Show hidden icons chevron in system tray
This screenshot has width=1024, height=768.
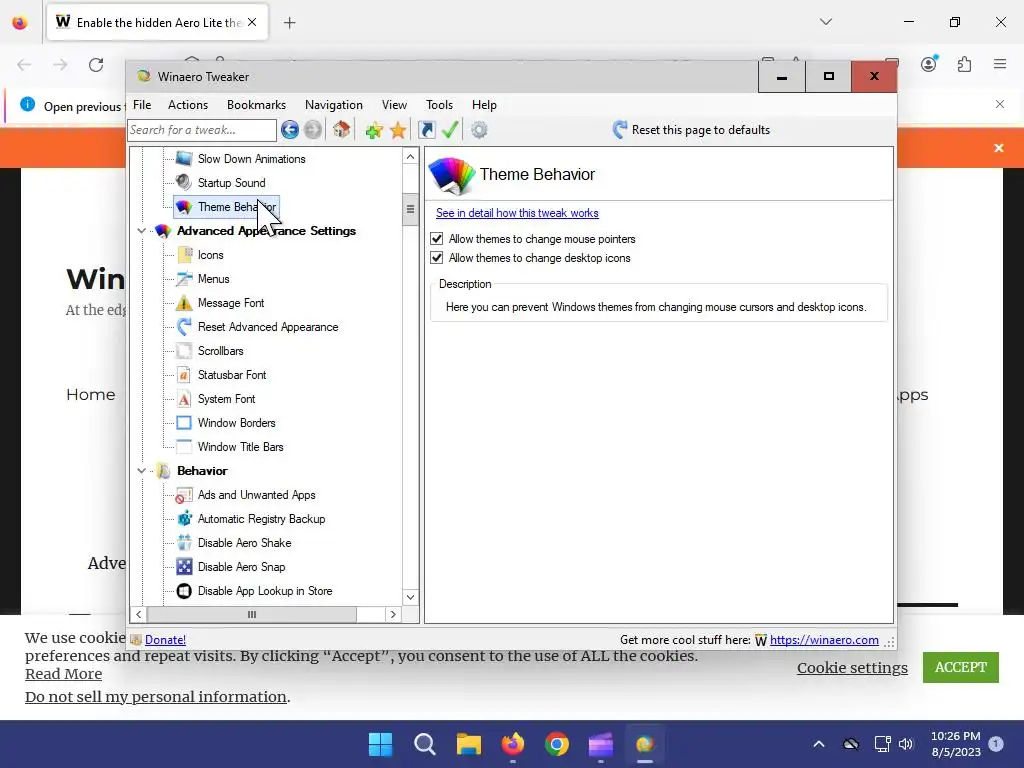tap(818, 744)
